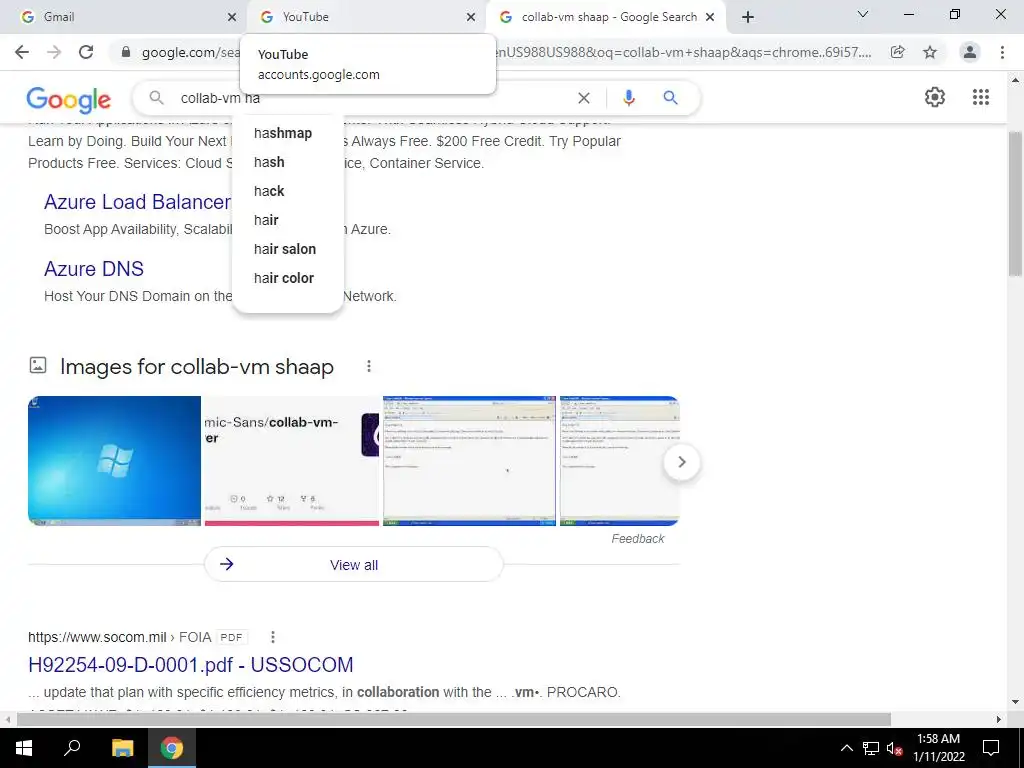Choose the hash suggestion
This screenshot has width=1024, height=768.
tap(269, 162)
